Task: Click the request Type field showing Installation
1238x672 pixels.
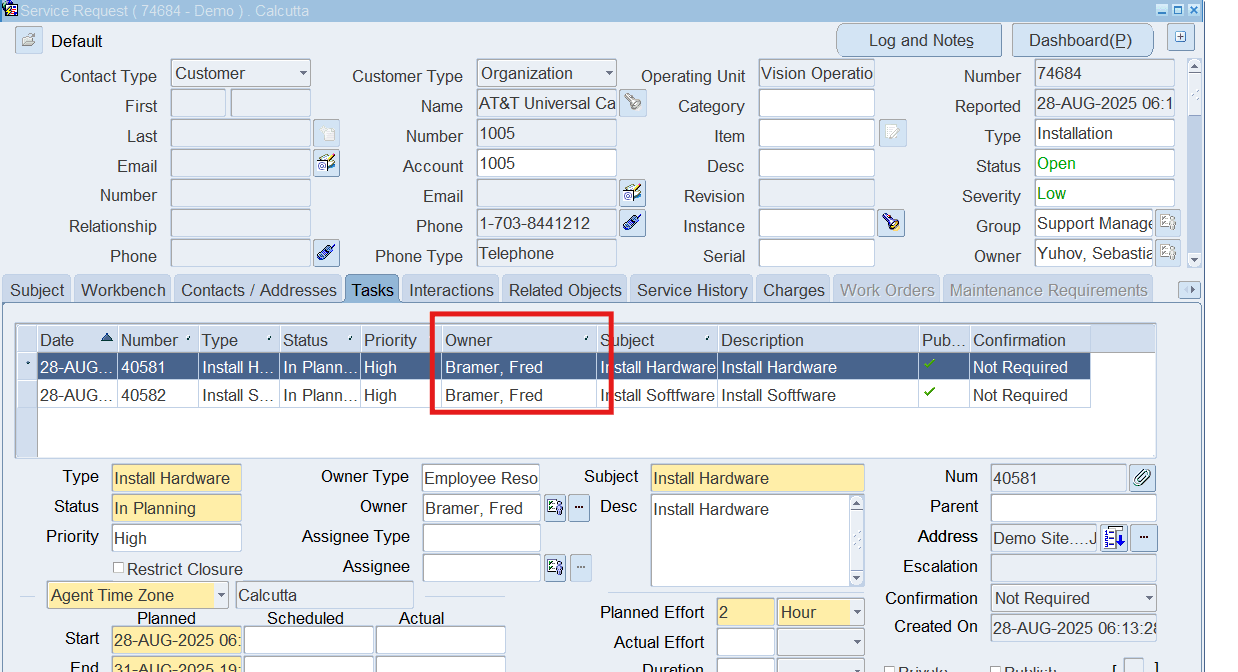Action: [x=1104, y=133]
